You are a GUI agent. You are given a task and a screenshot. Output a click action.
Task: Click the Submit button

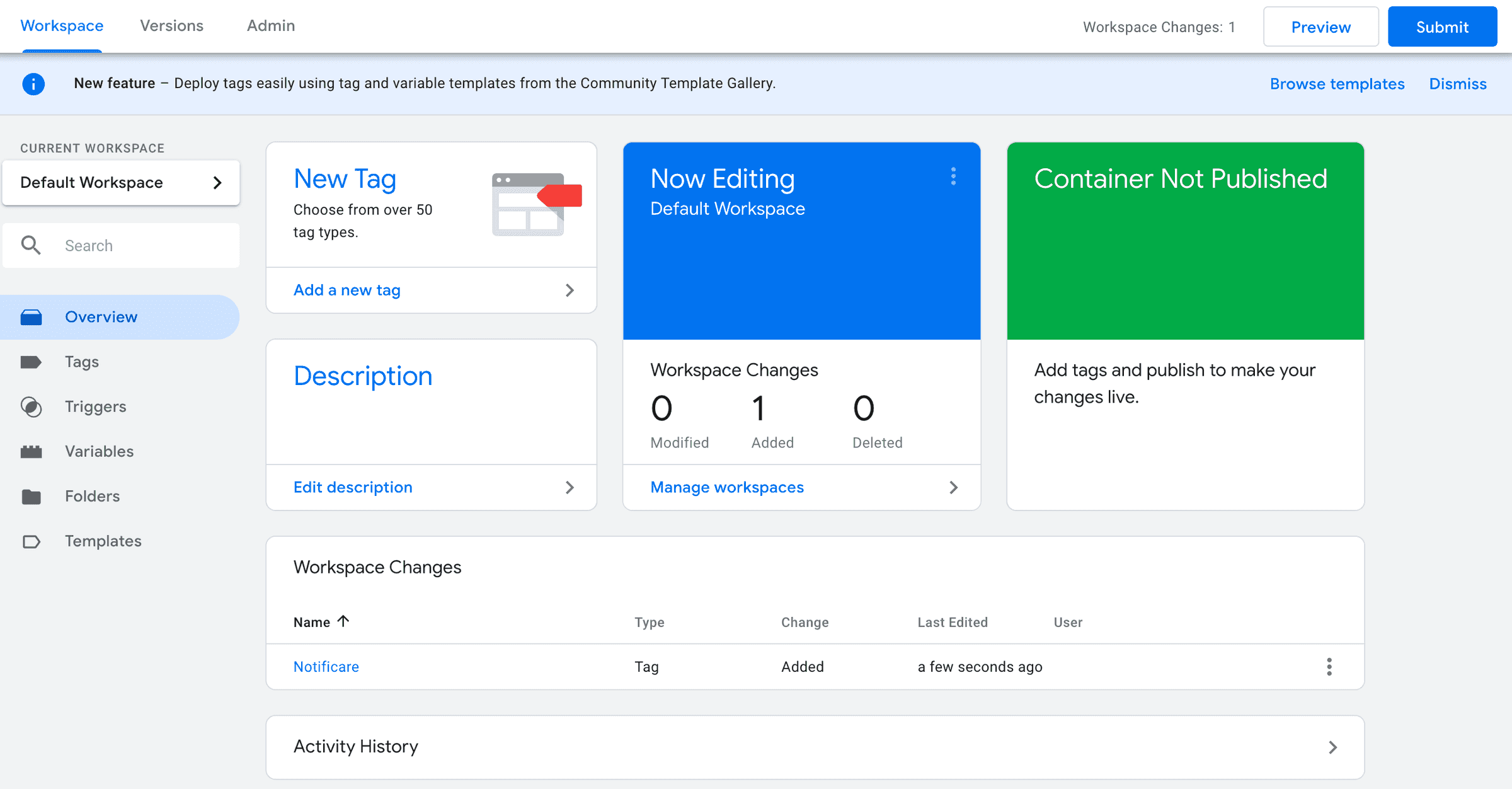coord(1442,26)
